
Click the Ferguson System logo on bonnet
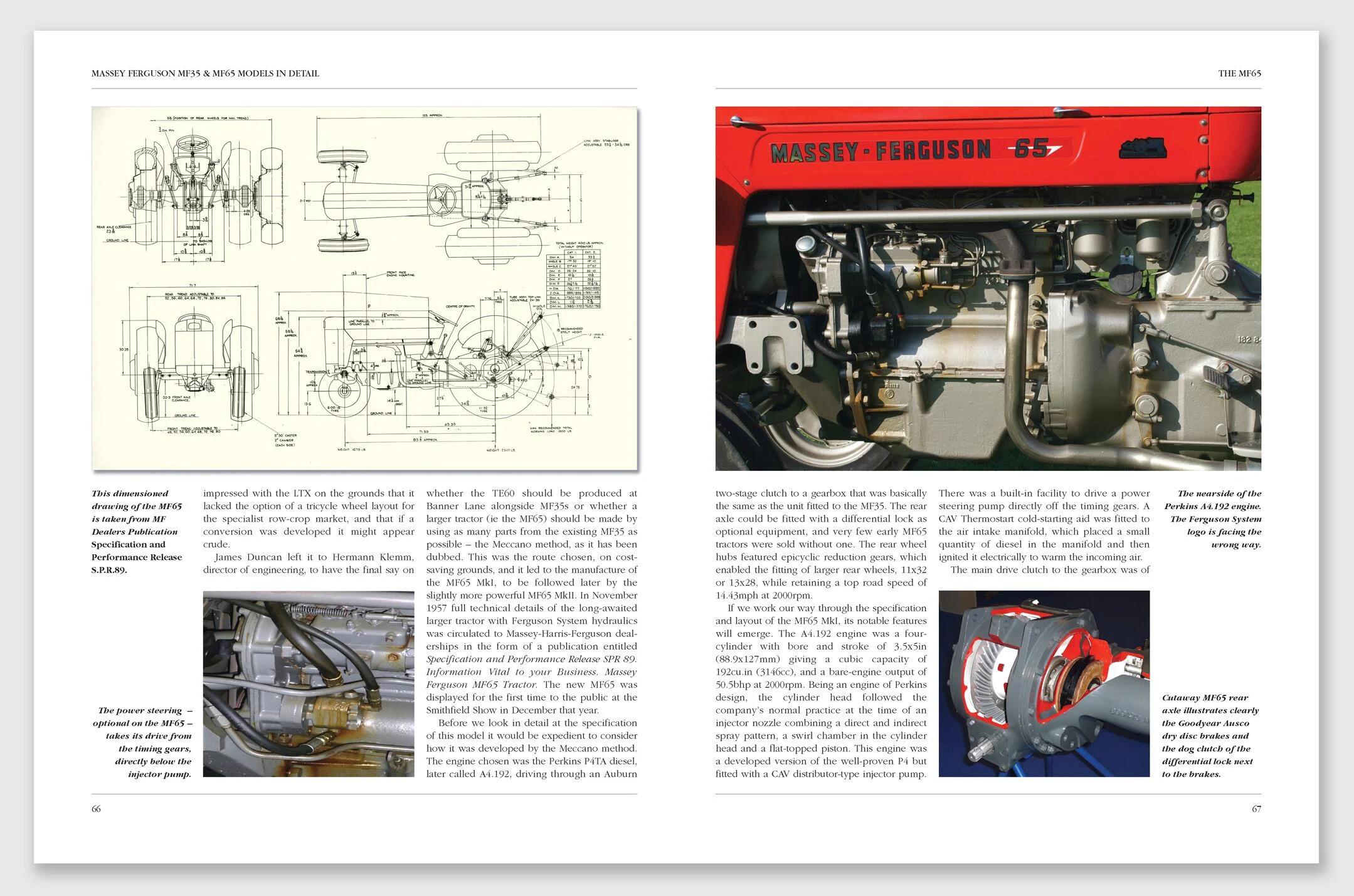(x=1144, y=148)
